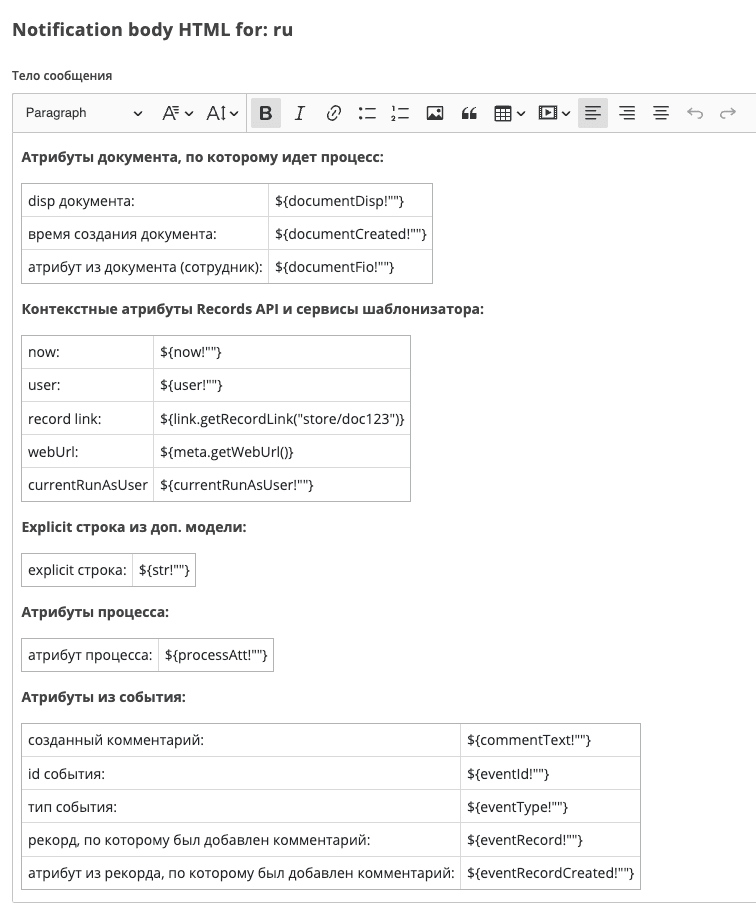Click the 'record link:' label cell
Screen dimensions: 756x913
tap(87, 419)
